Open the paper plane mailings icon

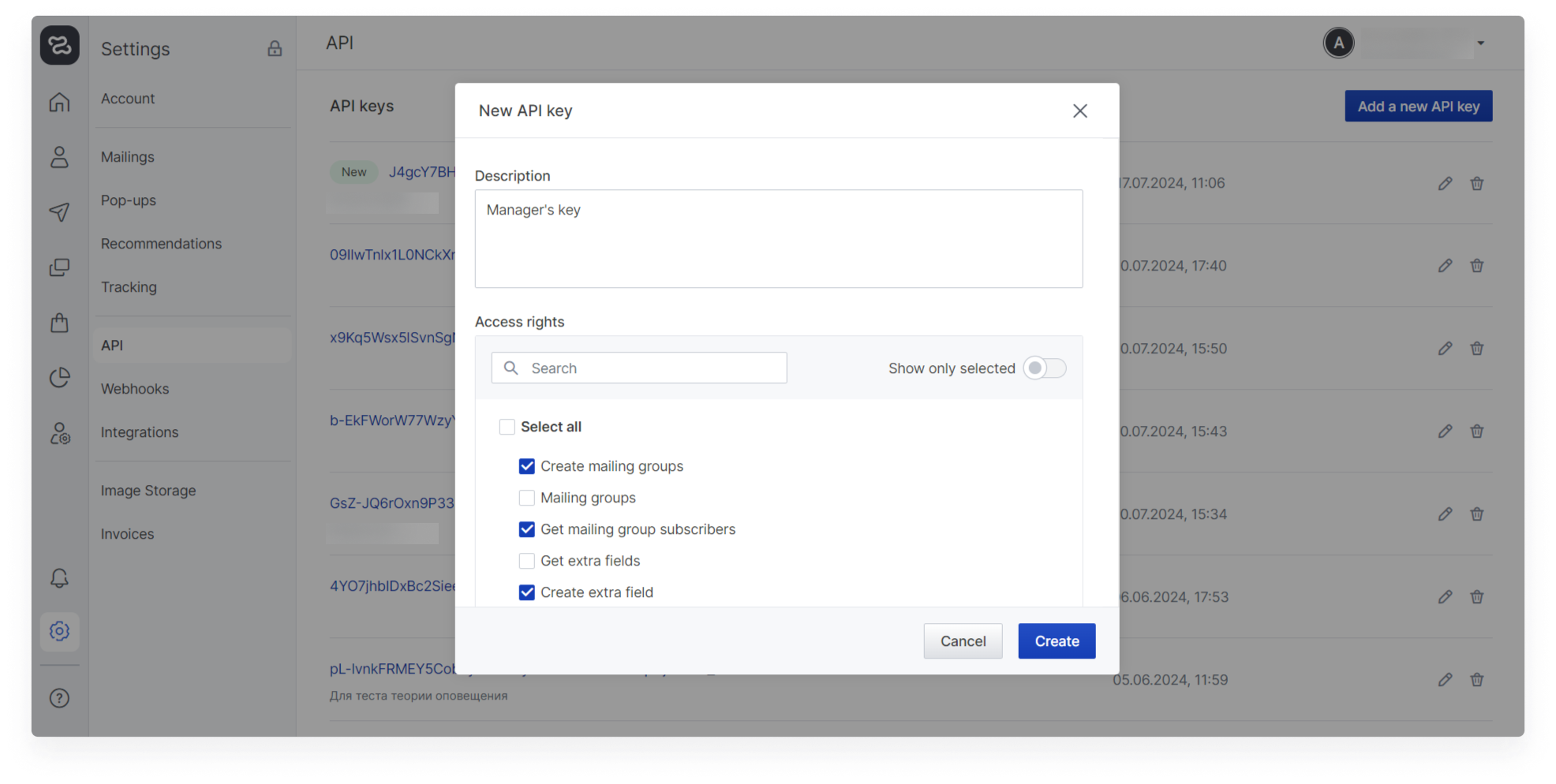[x=59, y=212]
